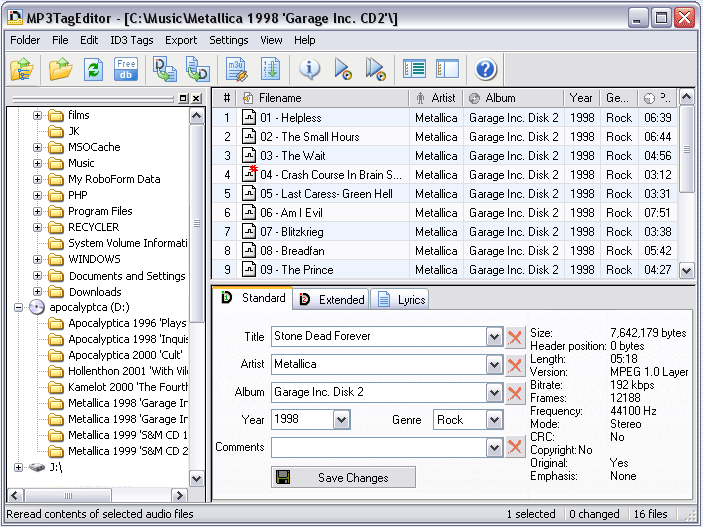Close the folder tree panel
Image resolution: width=703 pixels, height=527 pixels.
point(196,98)
